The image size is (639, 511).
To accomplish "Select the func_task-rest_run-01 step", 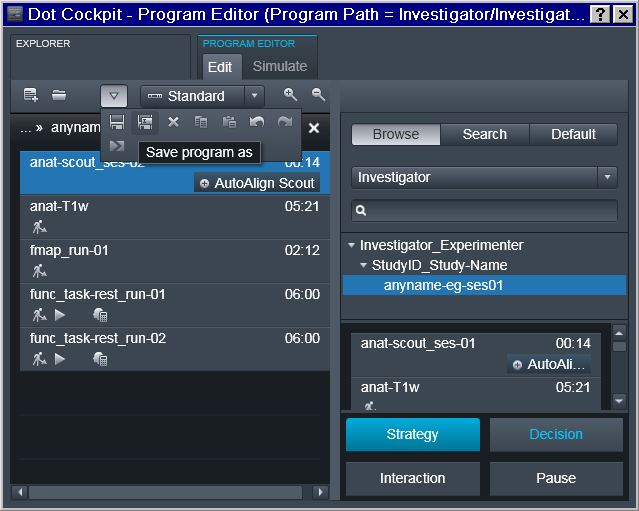I will point(175,305).
